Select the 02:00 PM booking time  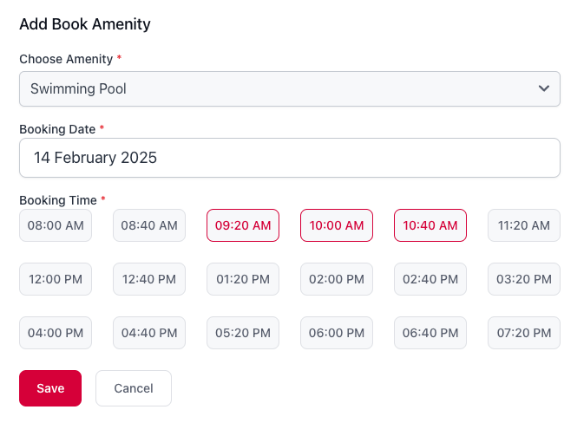336,279
